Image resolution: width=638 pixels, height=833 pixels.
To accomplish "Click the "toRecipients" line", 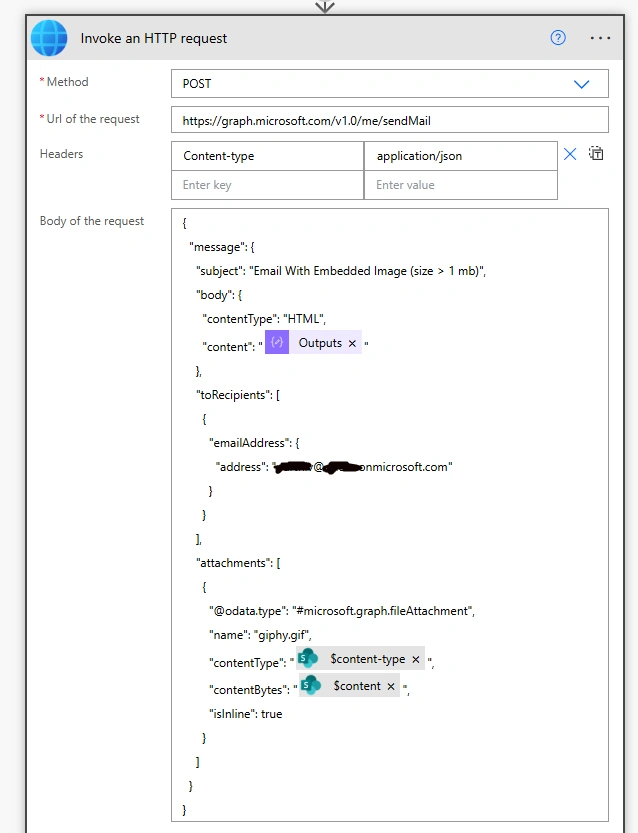I will 238,395.
